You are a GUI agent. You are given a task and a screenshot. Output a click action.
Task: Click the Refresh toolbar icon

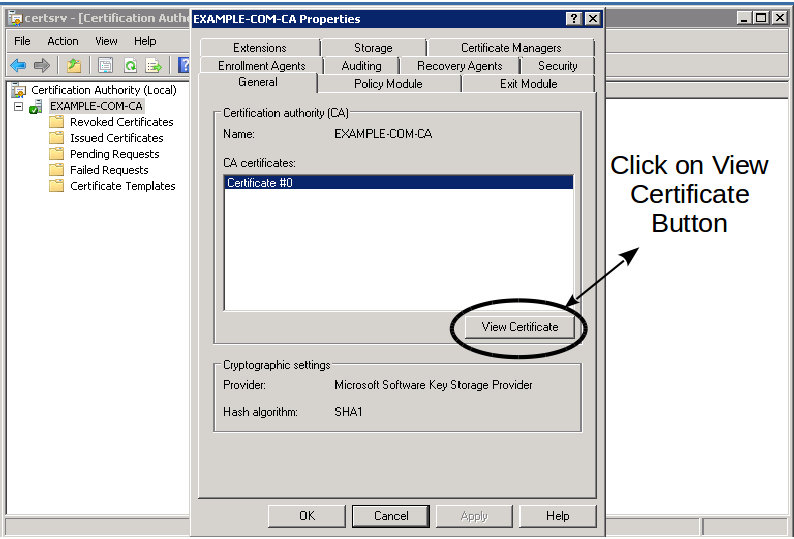pos(130,66)
